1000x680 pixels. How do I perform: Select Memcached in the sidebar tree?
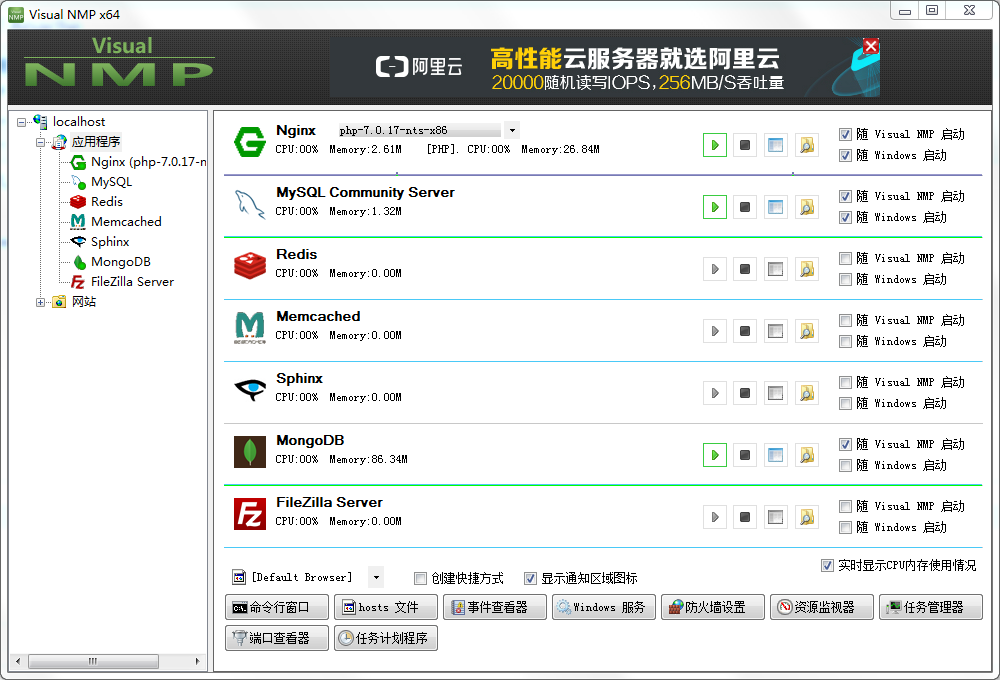pos(126,222)
